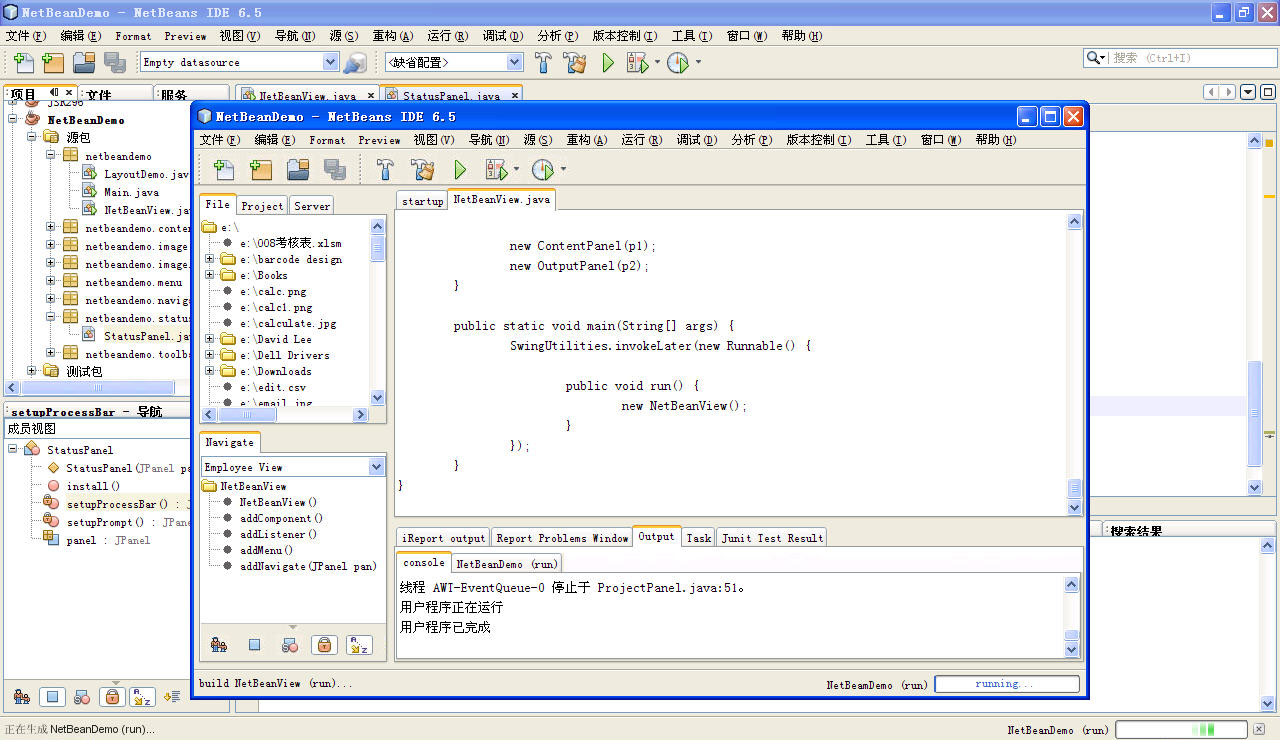Image resolution: width=1280 pixels, height=746 pixels.
Task: Click running progress bar in front window status
Action: (1007, 684)
